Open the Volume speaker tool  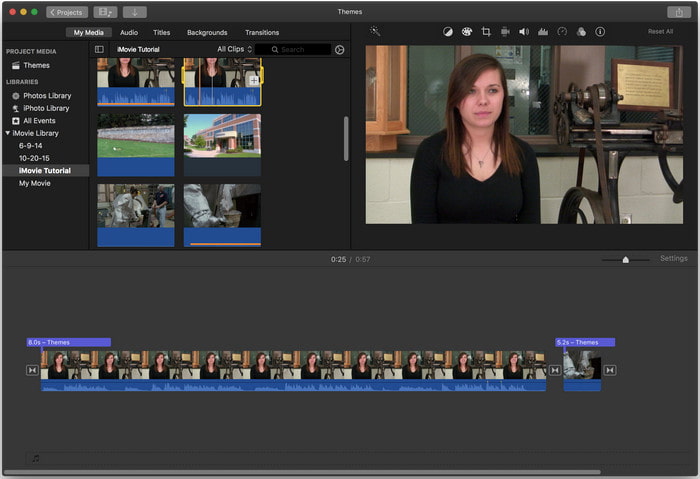pos(524,32)
